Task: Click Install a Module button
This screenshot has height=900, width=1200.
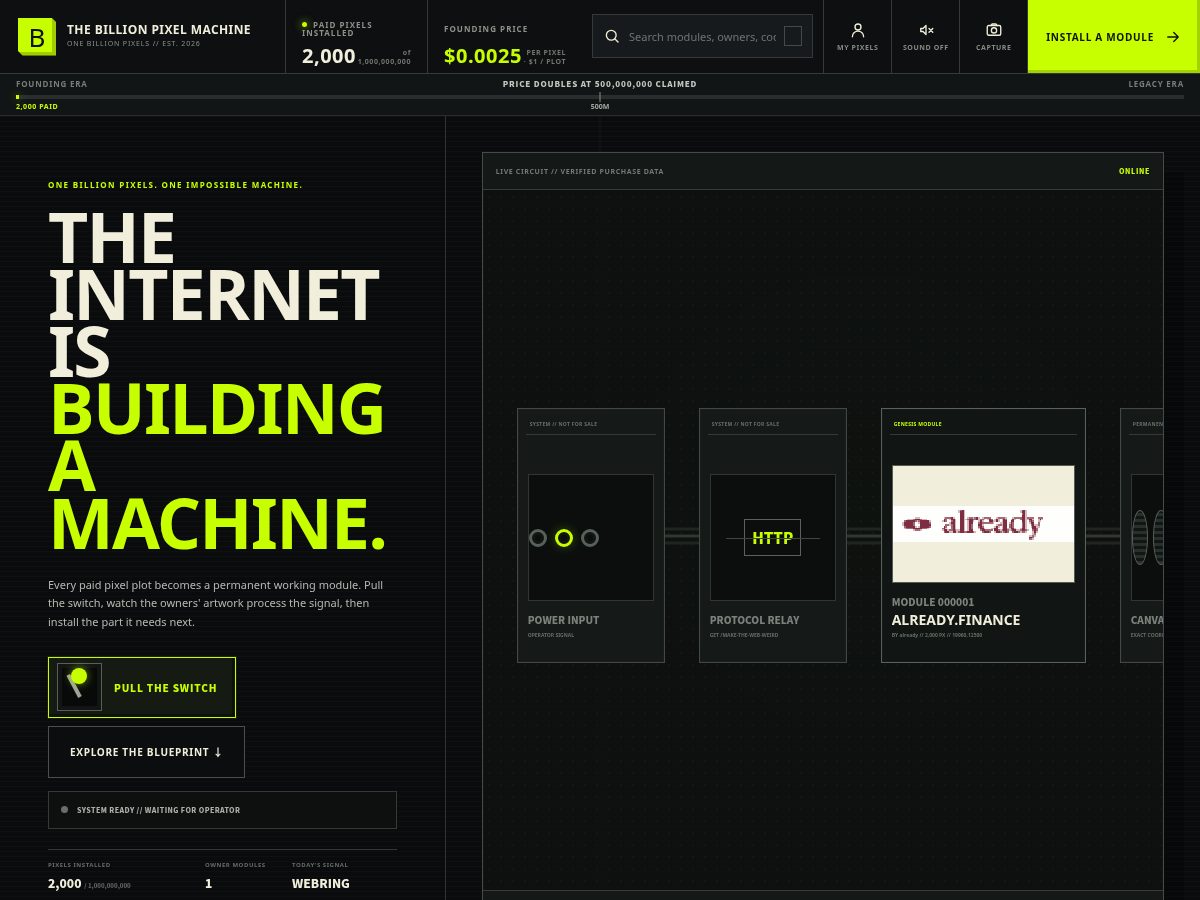Action: click(1113, 37)
